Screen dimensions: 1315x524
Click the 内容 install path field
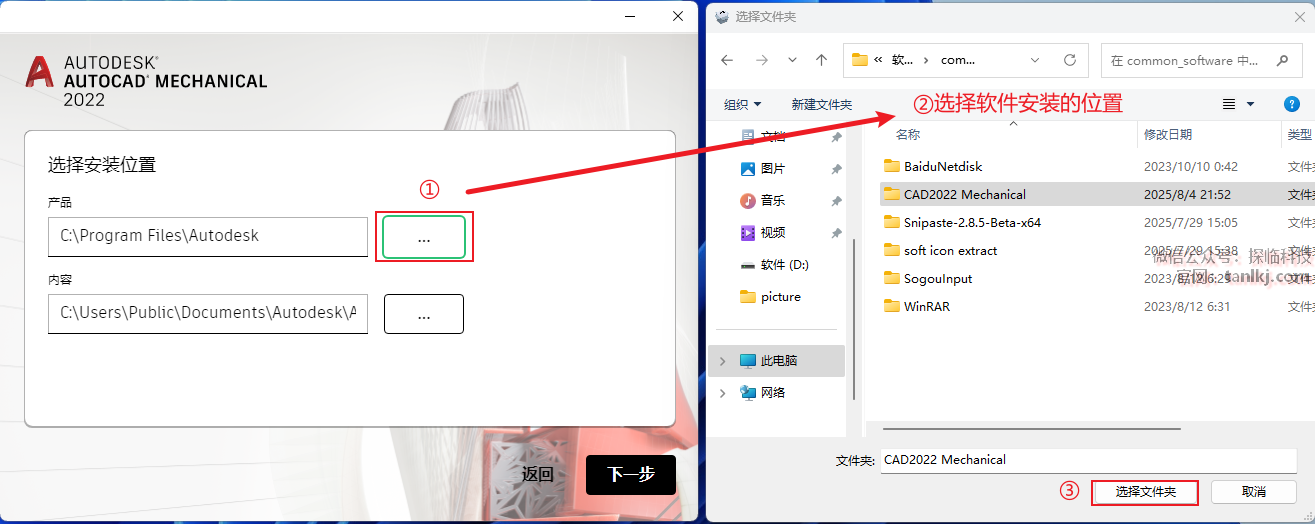click(x=208, y=314)
